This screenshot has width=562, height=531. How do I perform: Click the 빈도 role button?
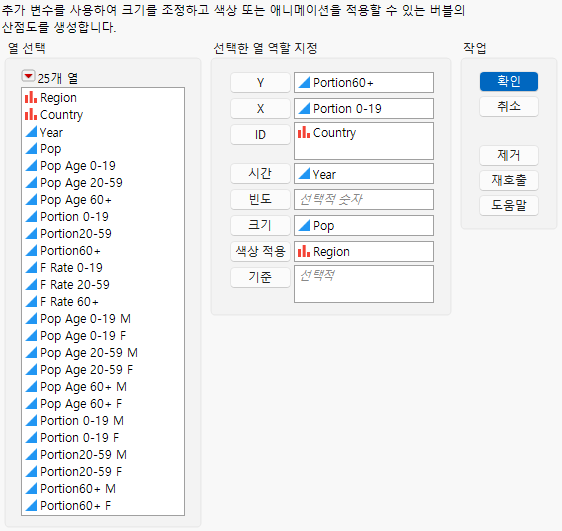point(260,199)
